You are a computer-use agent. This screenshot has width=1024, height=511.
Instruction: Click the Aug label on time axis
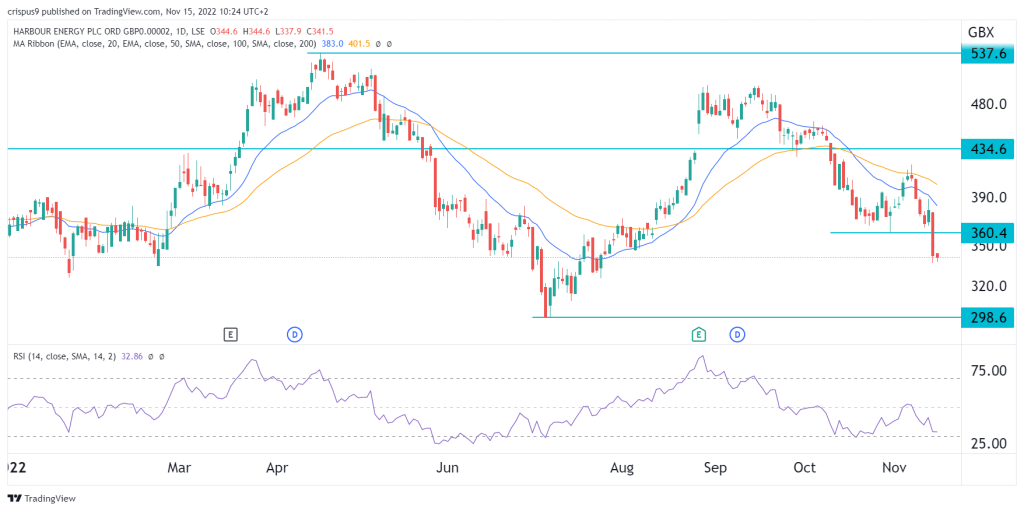pyautogui.click(x=622, y=468)
